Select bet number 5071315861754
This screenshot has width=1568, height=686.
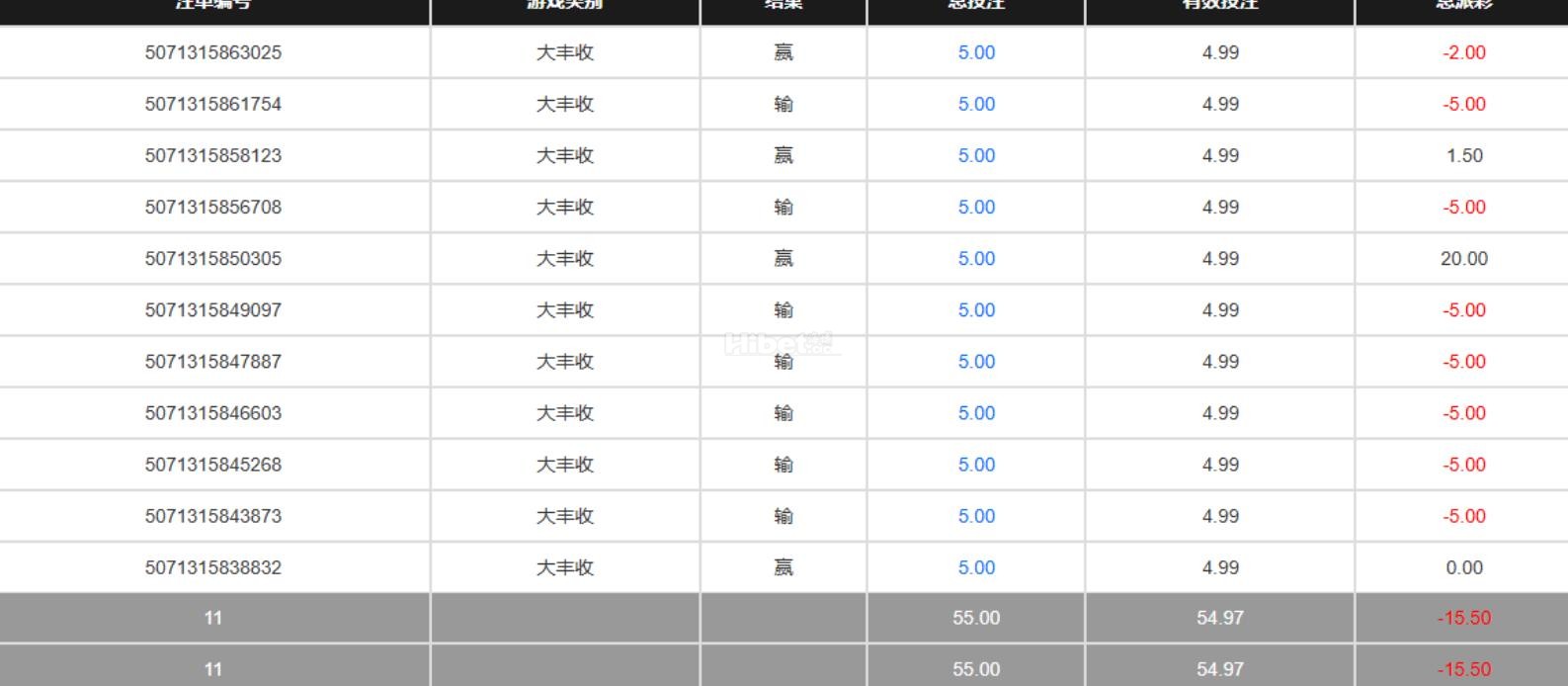(213, 104)
